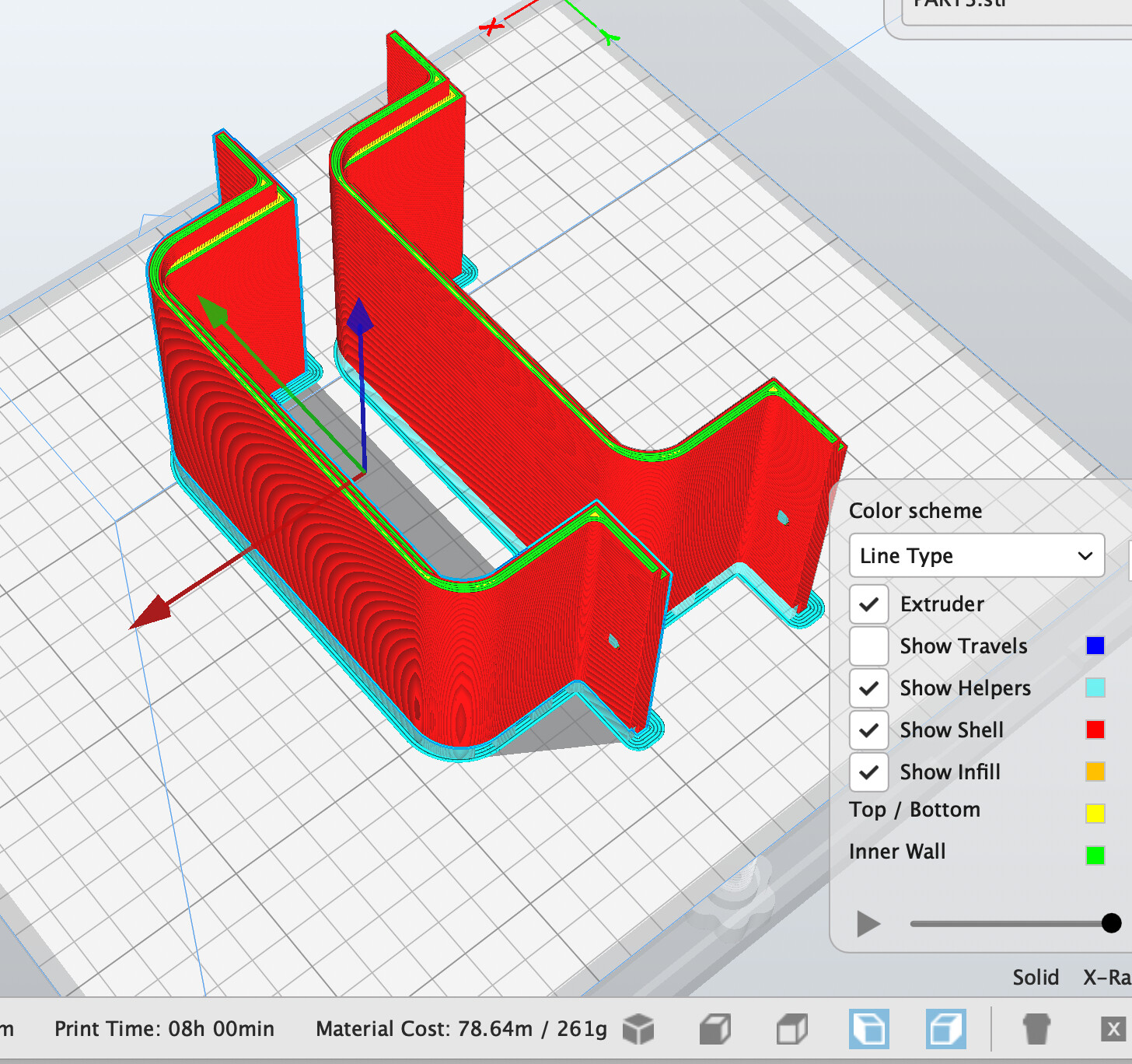Image resolution: width=1132 pixels, height=1064 pixels.
Task: Open the Line Type color scheme dropdown
Action: pos(977,556)
